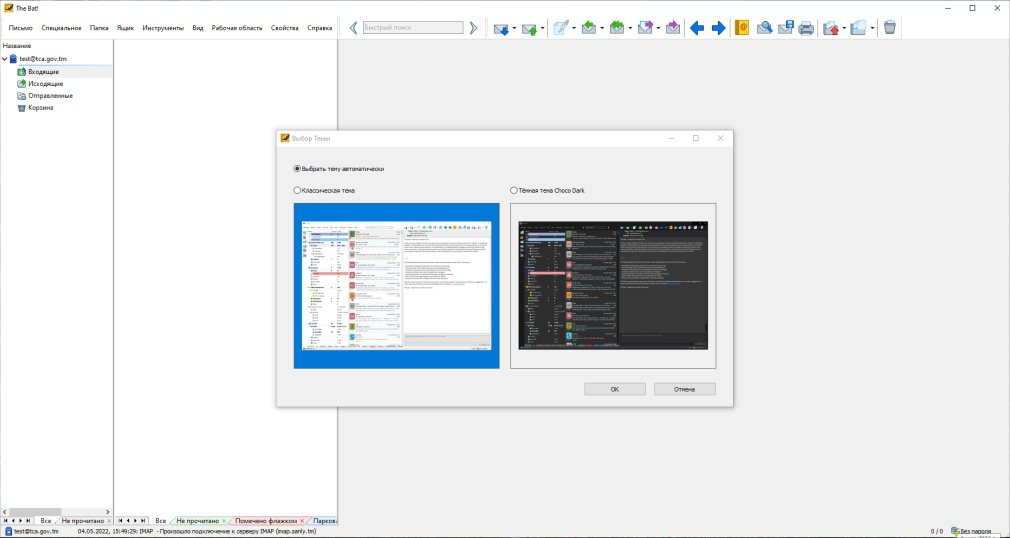1010x538 pixels.
Task: Focus the Быстрый поиск search field
Action: coord(413,28)
